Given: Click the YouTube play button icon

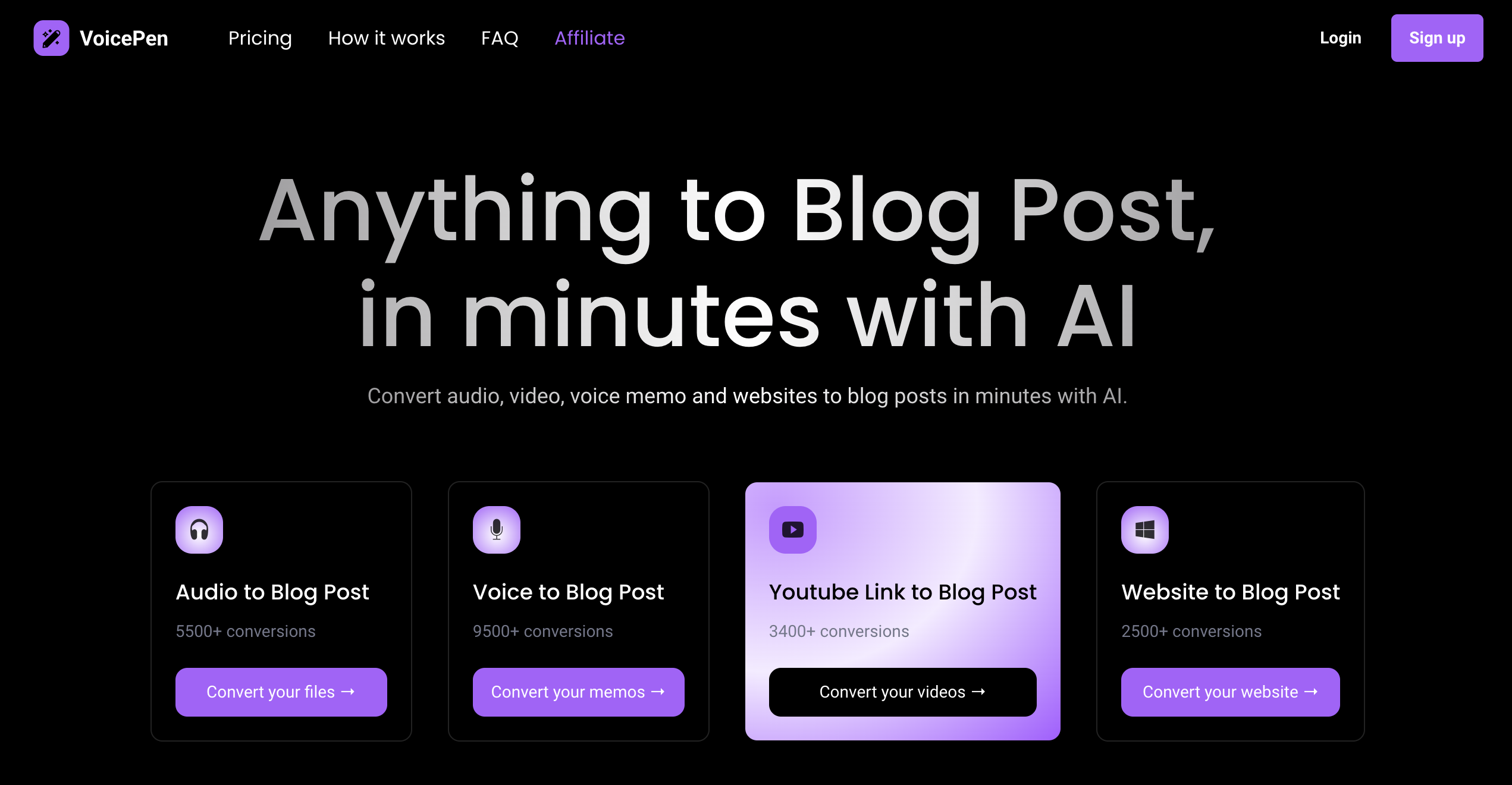Looking at the screenshot, I should tap(793, 529).
